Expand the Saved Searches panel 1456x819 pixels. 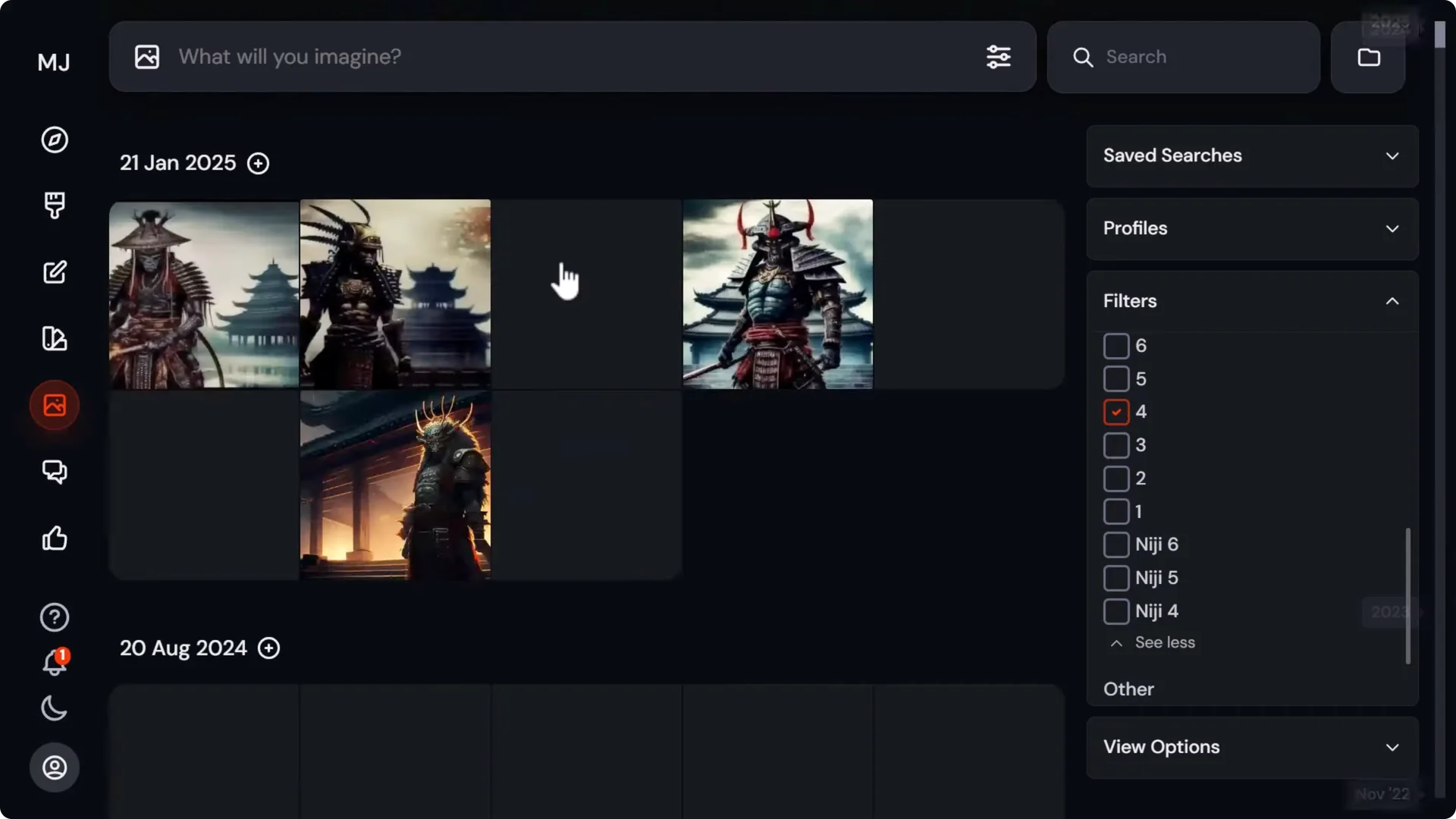click(1251, 155)
